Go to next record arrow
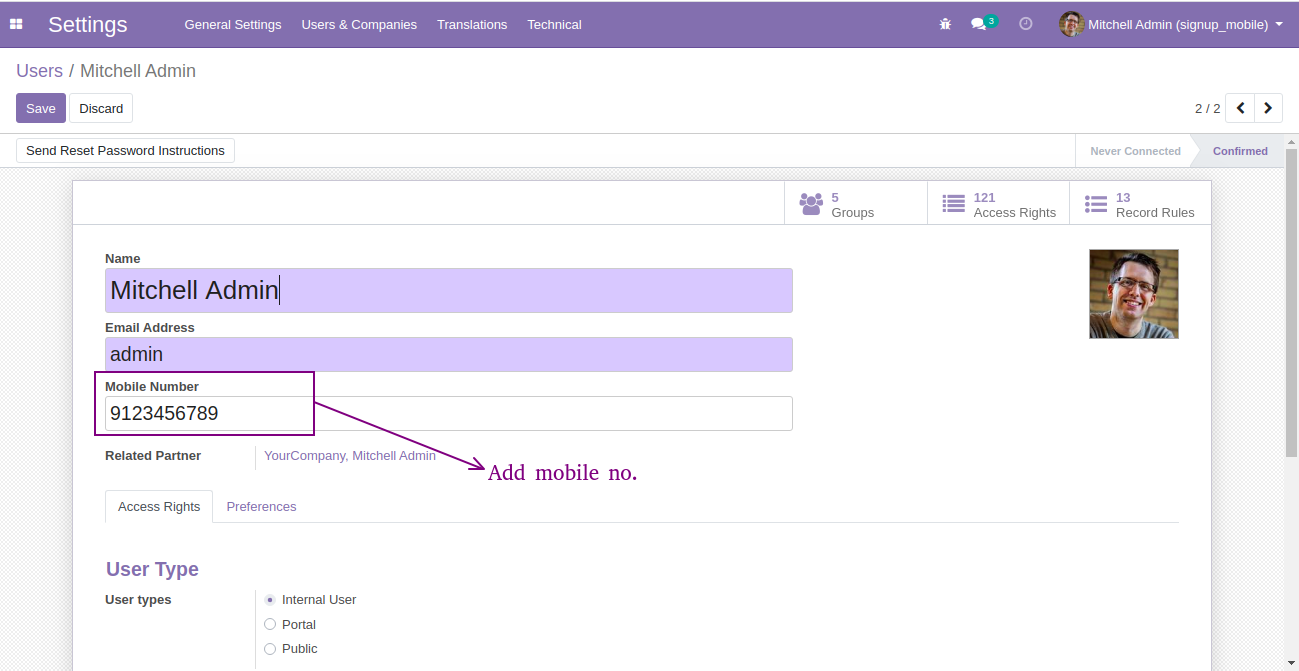This screenshot has height=671, width=1299. 1269,108
